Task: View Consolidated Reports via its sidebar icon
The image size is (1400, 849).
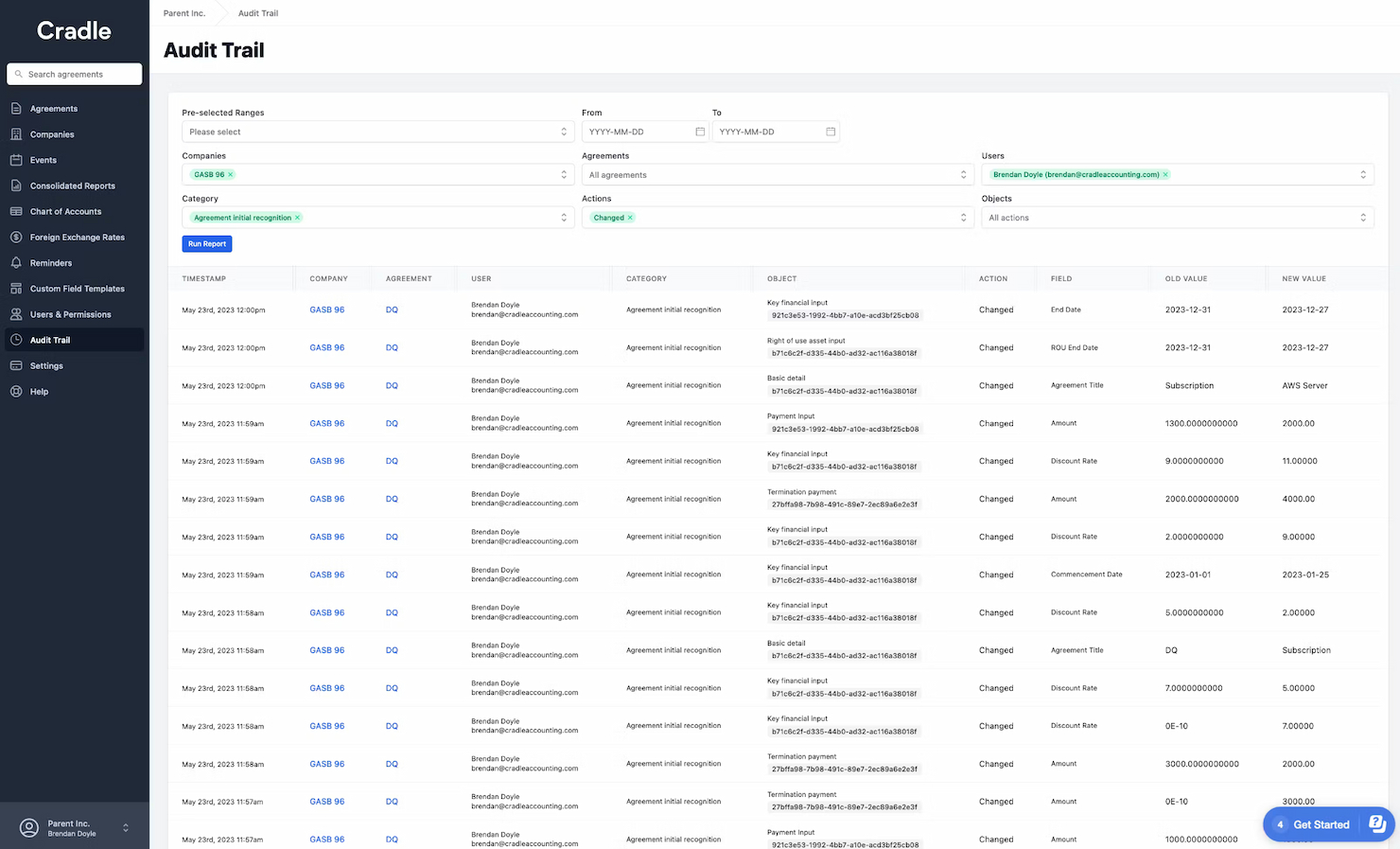Action: pyautogui.click(x=14, y=186)
